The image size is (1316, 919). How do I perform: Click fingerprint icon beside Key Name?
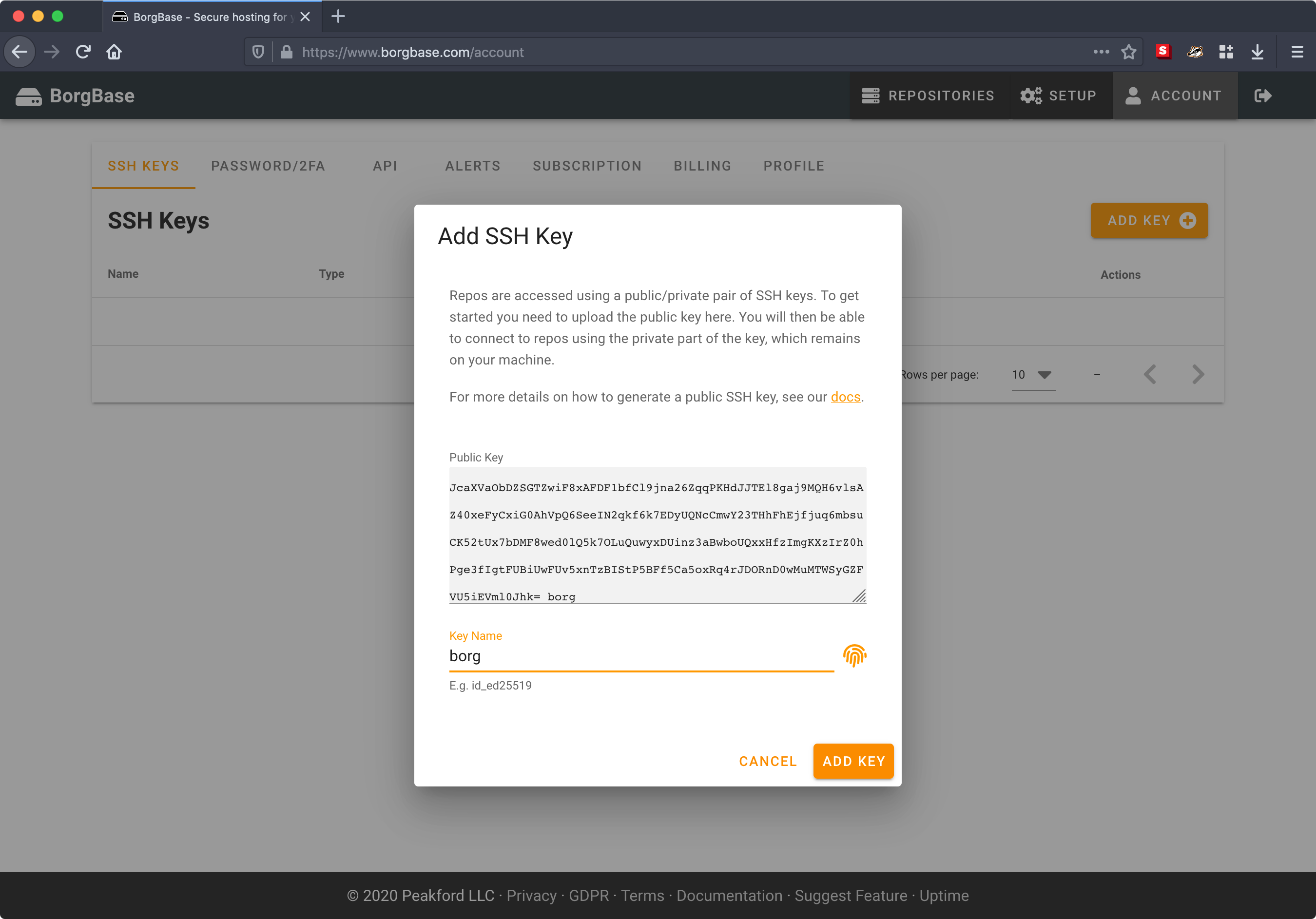click(x=854, y=655)
